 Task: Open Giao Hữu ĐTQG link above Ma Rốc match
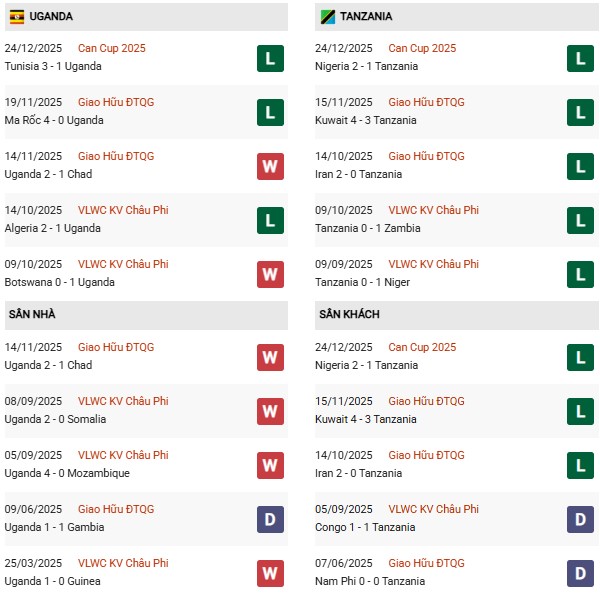pos(116,102)
